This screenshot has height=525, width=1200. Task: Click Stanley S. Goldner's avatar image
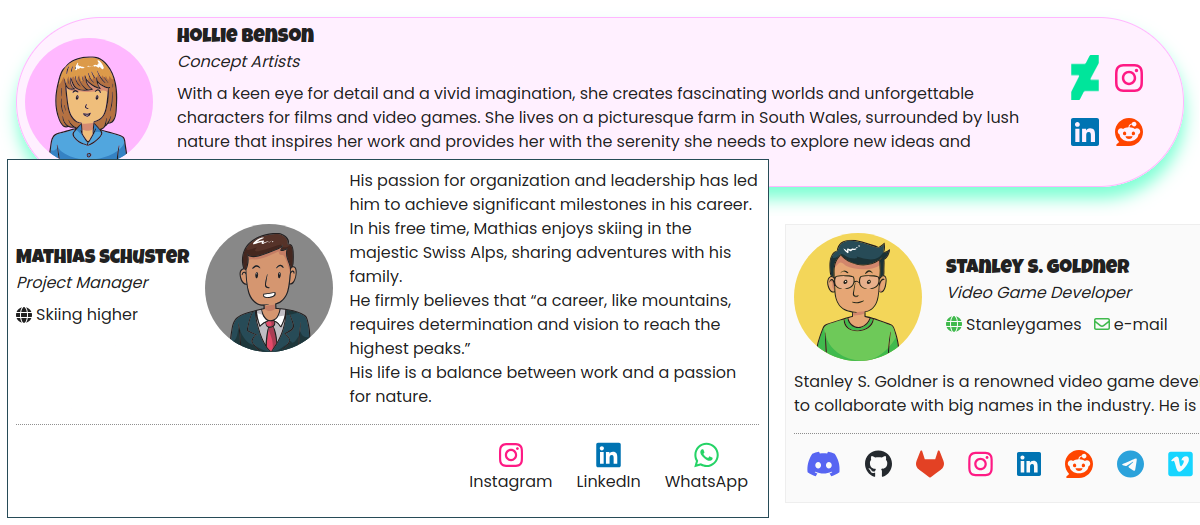[x=858, y=297]
